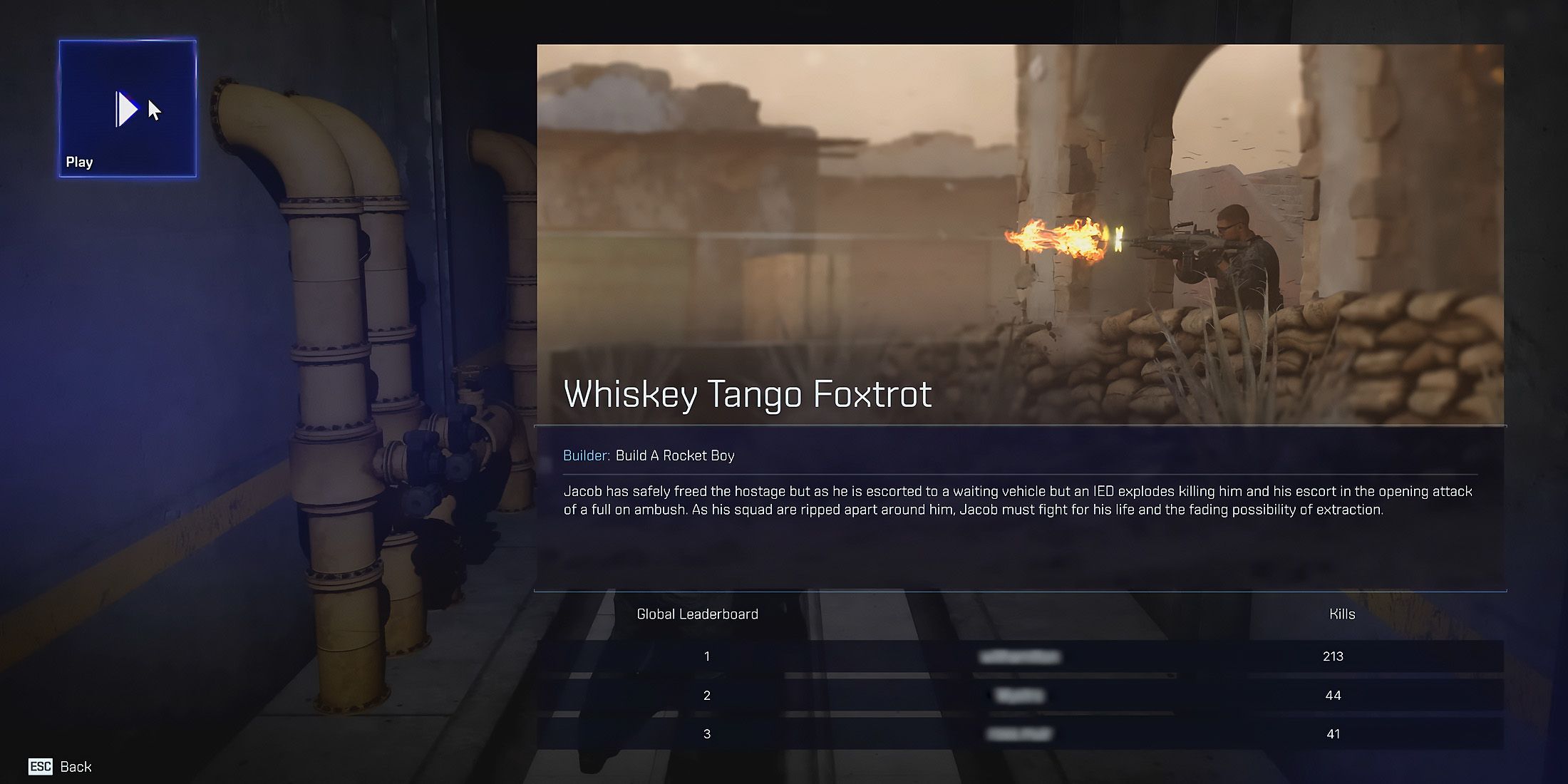Image resolution: width=1568 pixels, height=784 pixels.
Task: Click the blurred first-place player name
Action: coord(1020,656)
